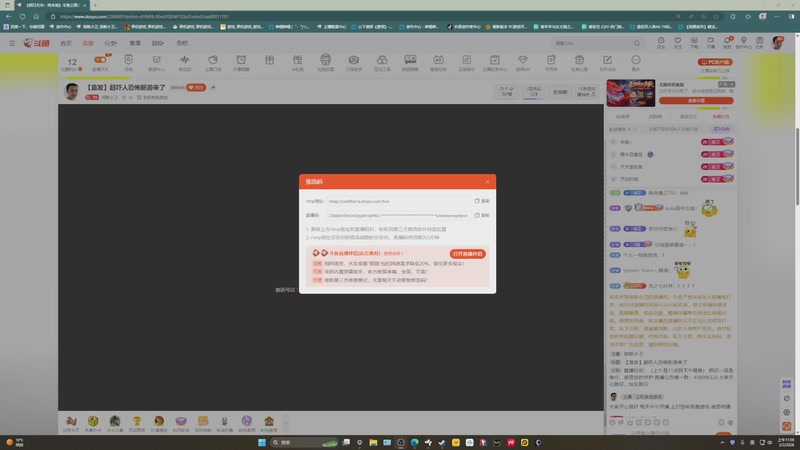Screen dimensions: 800x450
Task: Switch to the 在线榜 tab
Action: pyautogui.click(x=622, y=116)
